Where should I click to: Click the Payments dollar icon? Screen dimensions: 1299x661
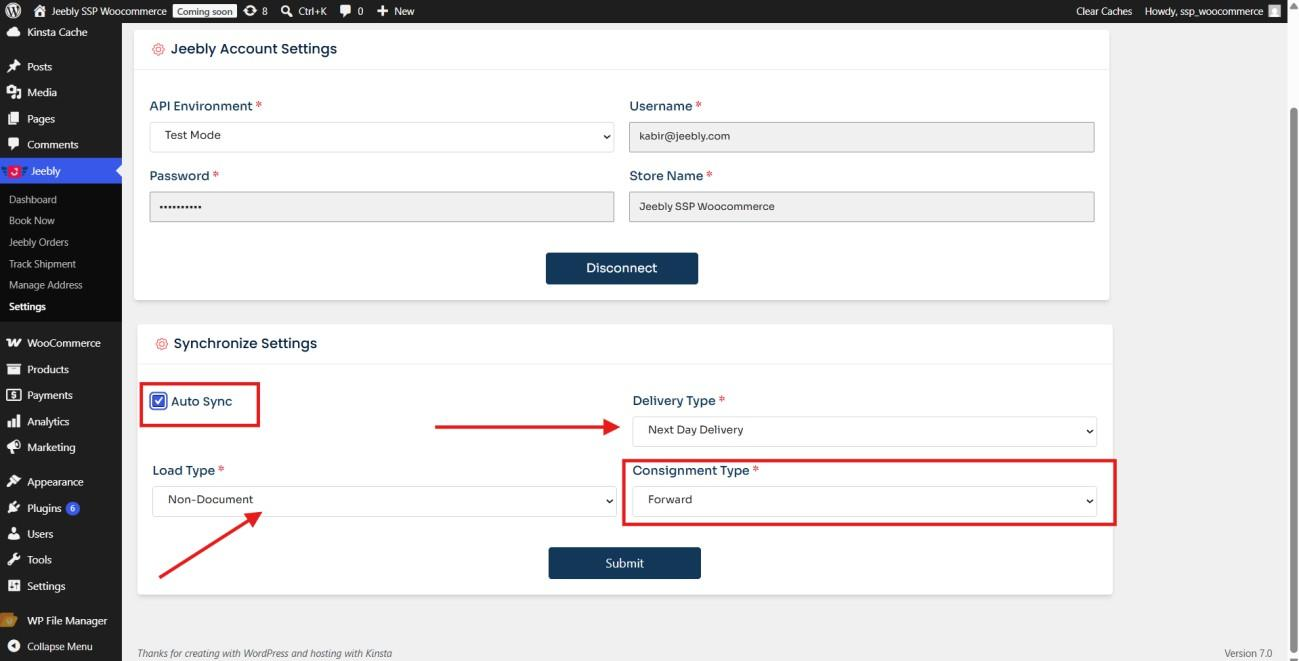click(x=14, y=395)
